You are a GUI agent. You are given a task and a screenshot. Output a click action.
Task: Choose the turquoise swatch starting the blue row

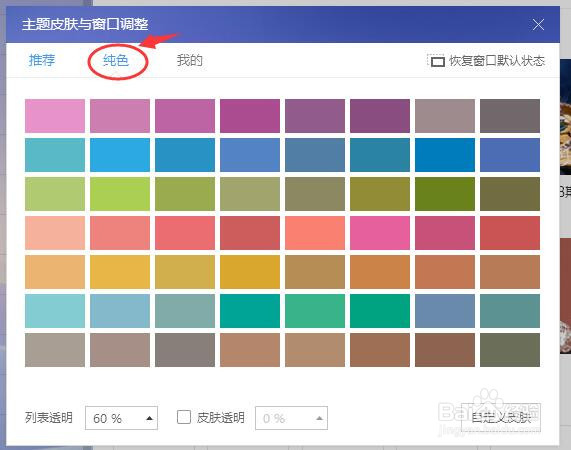pyautogui.click(x=55, y=155)
